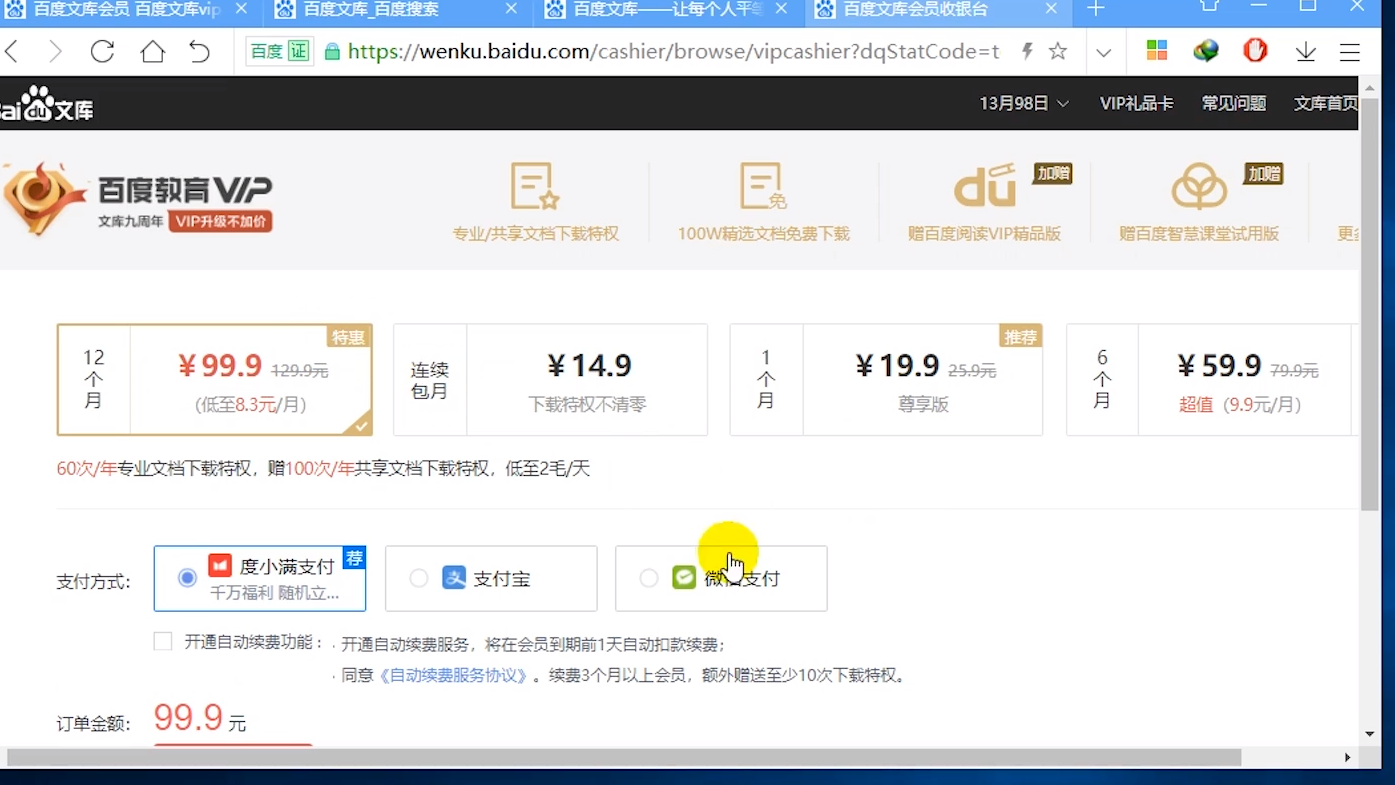Image resolution: width=1395 pixels, height=785 pixels.
Task: Open the VIP礼品卡 menu item
Action: pos(1136,103)
